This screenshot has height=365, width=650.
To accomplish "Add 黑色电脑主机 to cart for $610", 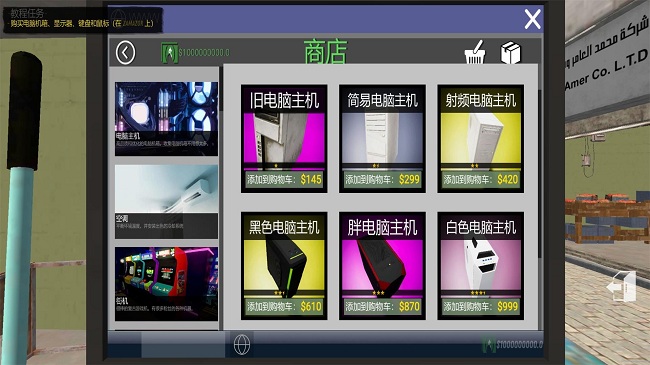I will coord(284,307).
